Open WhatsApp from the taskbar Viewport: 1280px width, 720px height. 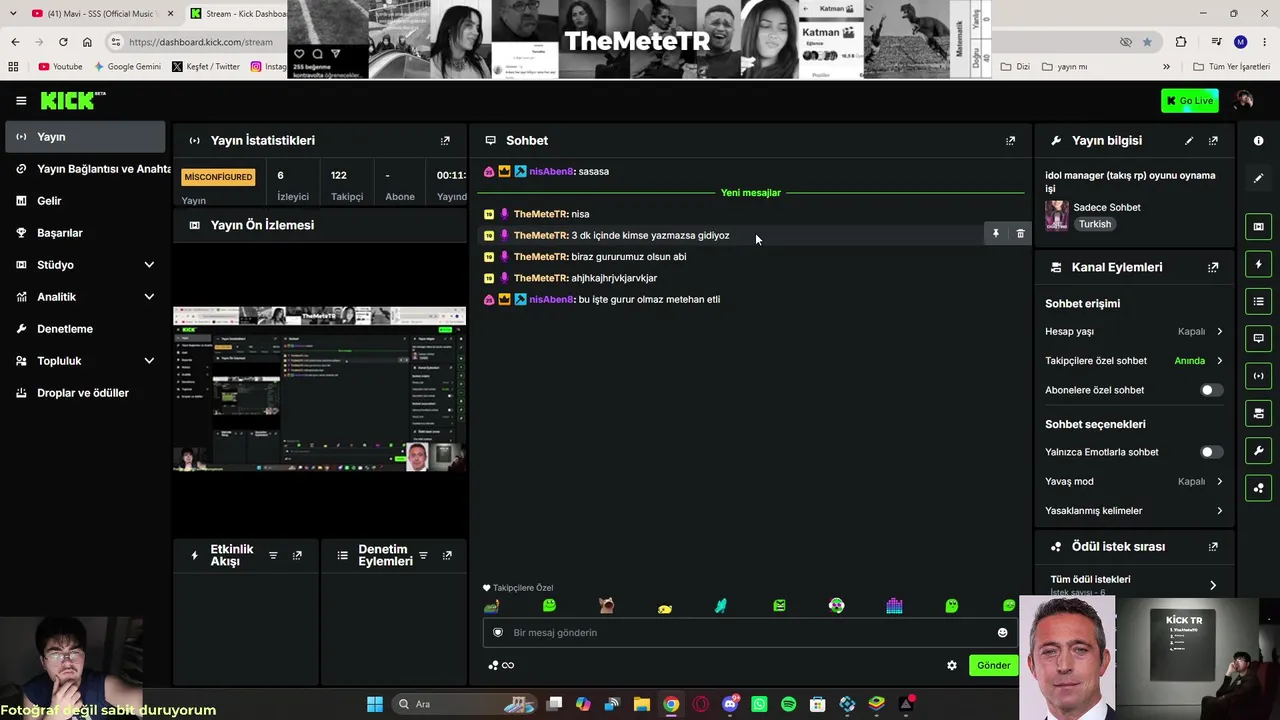[759, 704]
